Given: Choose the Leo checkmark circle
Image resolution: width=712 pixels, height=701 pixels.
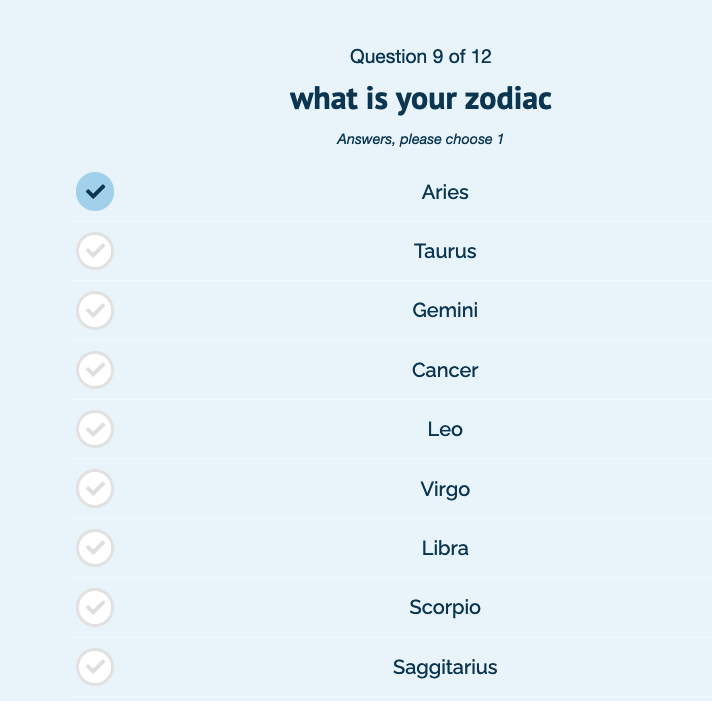Looking at the screenshot, I should click(95, 430).
